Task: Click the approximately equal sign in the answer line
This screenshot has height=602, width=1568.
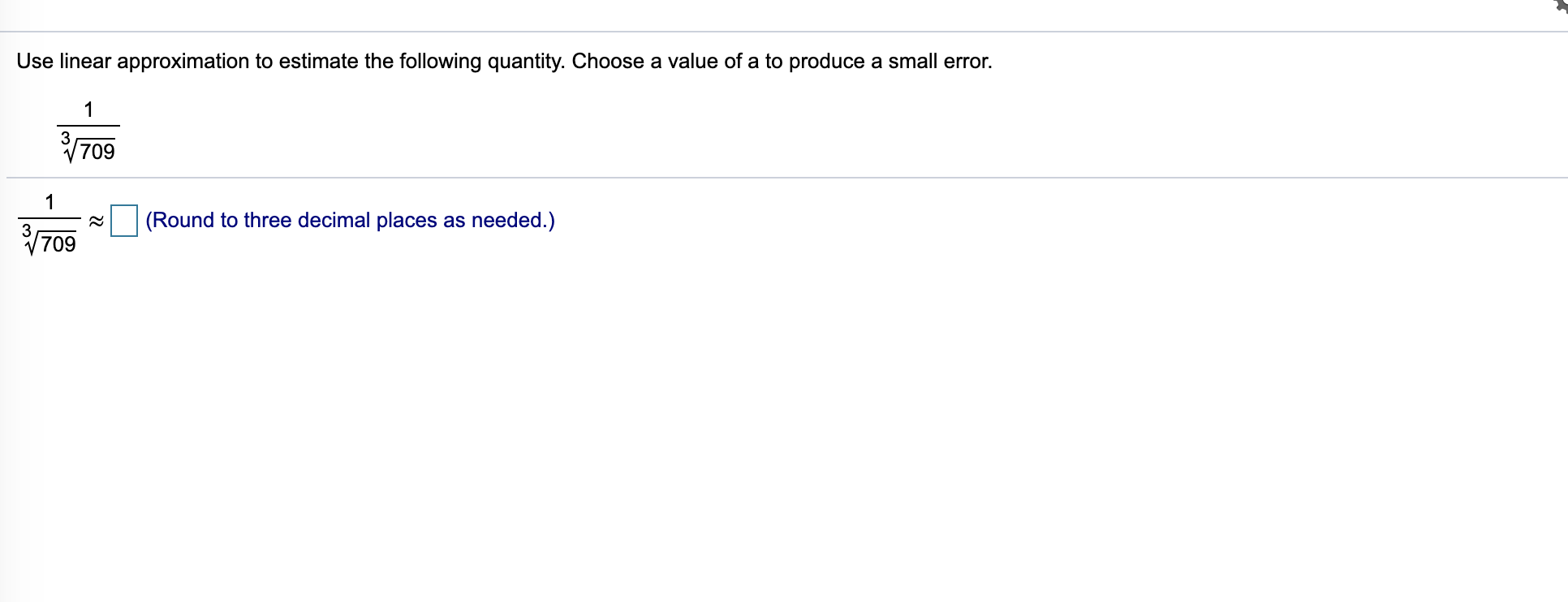Action: (94, 220)
